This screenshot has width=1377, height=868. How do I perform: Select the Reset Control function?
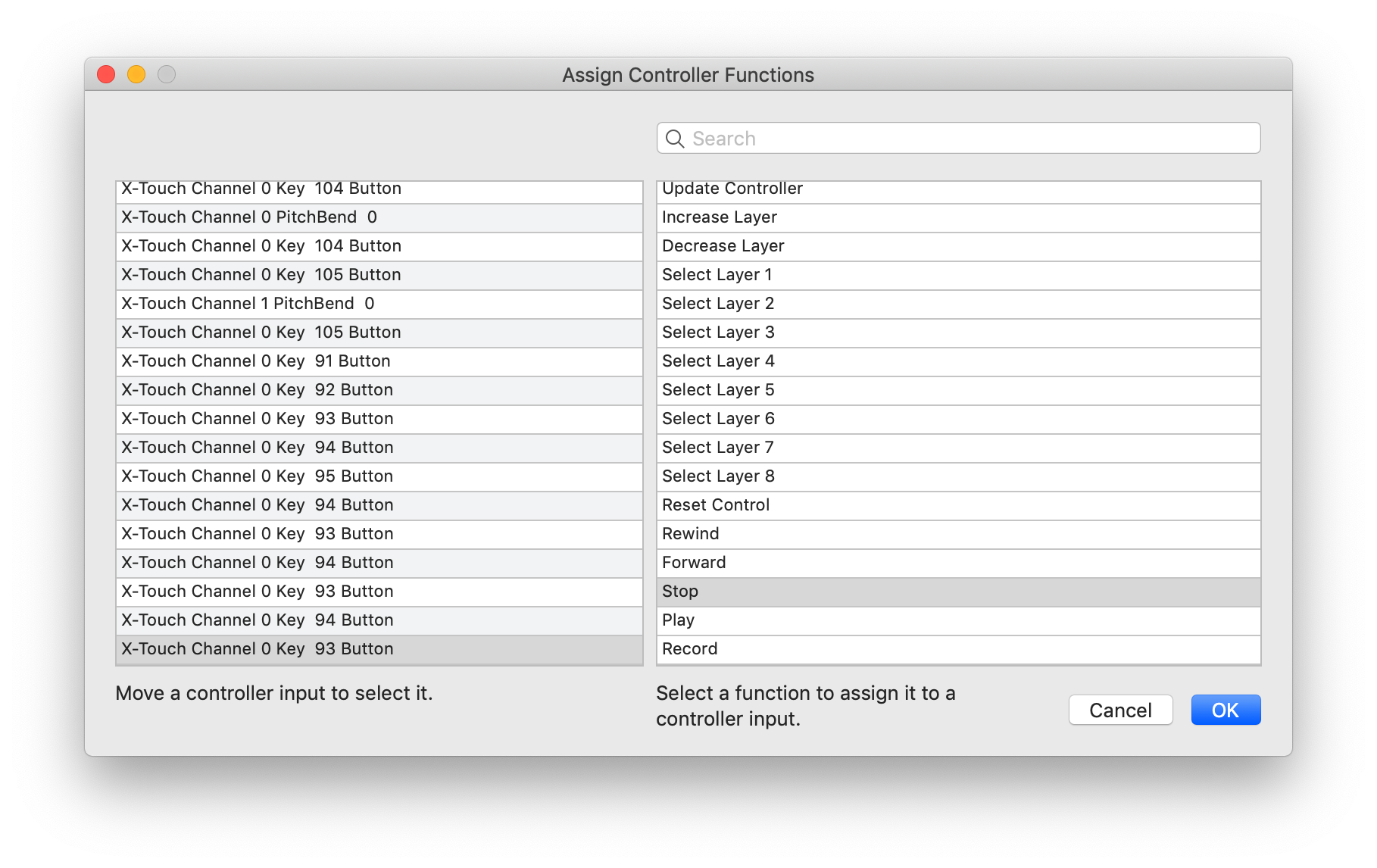click(958, 505)
